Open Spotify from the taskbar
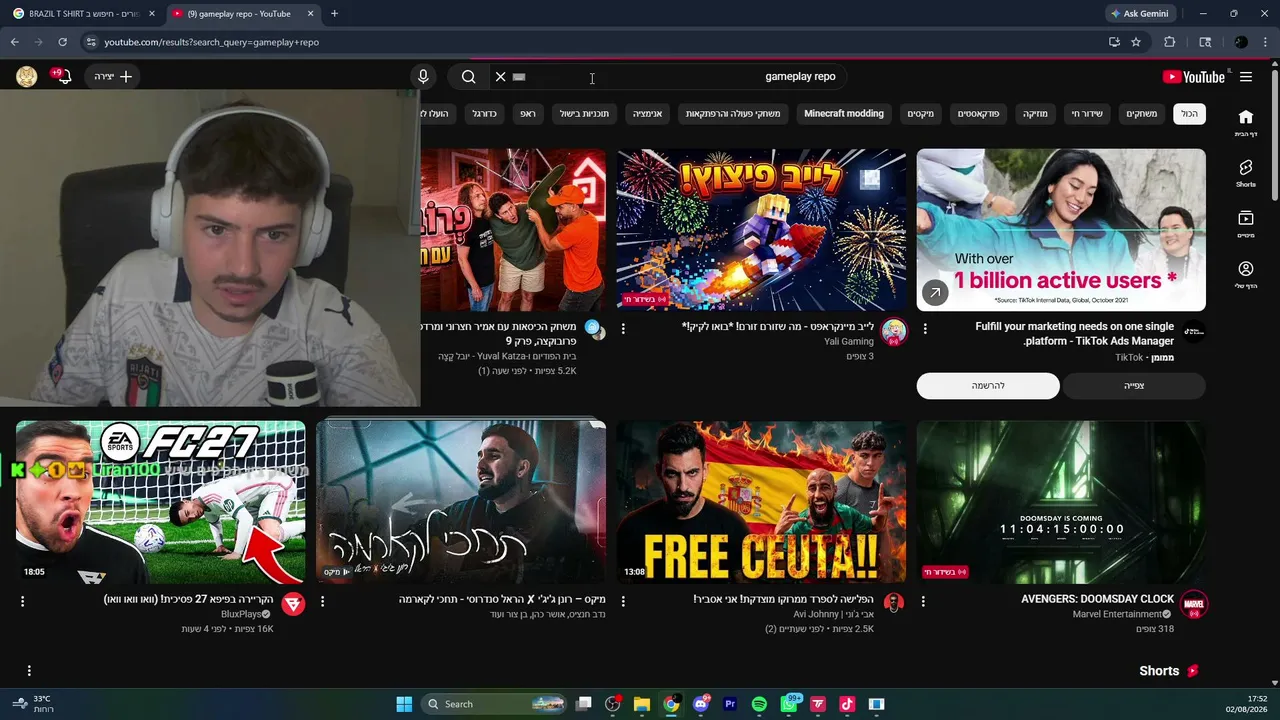The width and height of the screenshot is (1280, 720). [x=759, y=704]
